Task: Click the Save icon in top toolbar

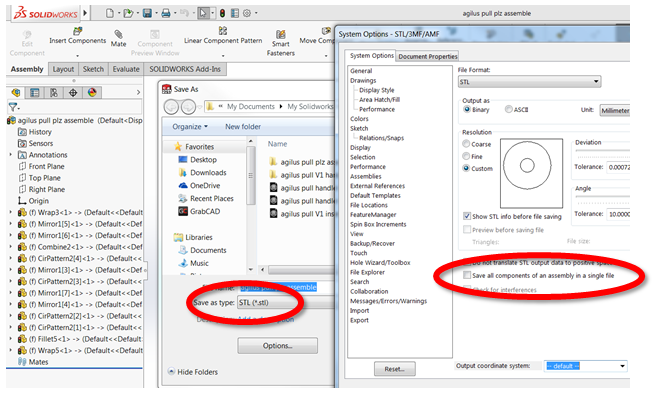Action: 147,13
